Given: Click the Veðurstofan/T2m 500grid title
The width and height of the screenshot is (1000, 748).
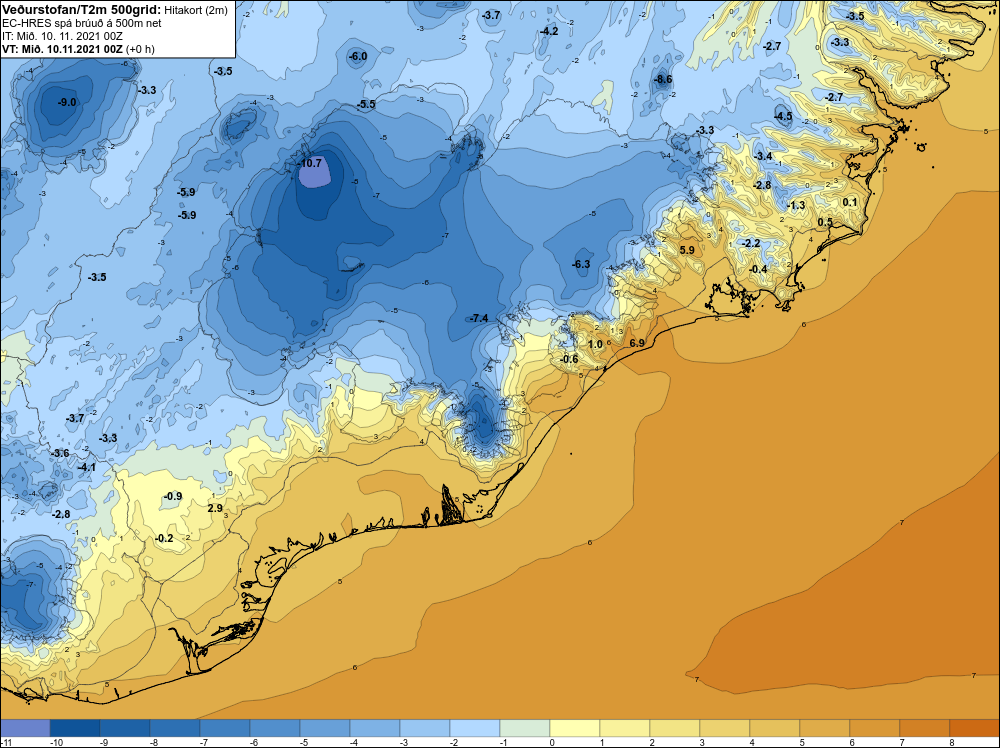Looking at the screenshot, I should [80, 10].
